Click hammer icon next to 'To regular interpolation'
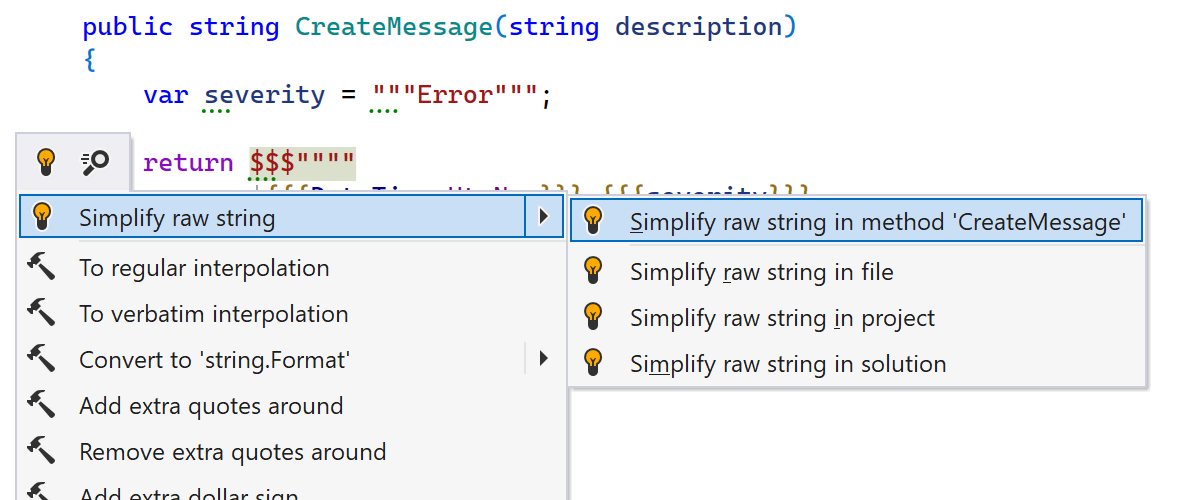This screenshot has width=1200, height=500. click(x=42, y=267)
